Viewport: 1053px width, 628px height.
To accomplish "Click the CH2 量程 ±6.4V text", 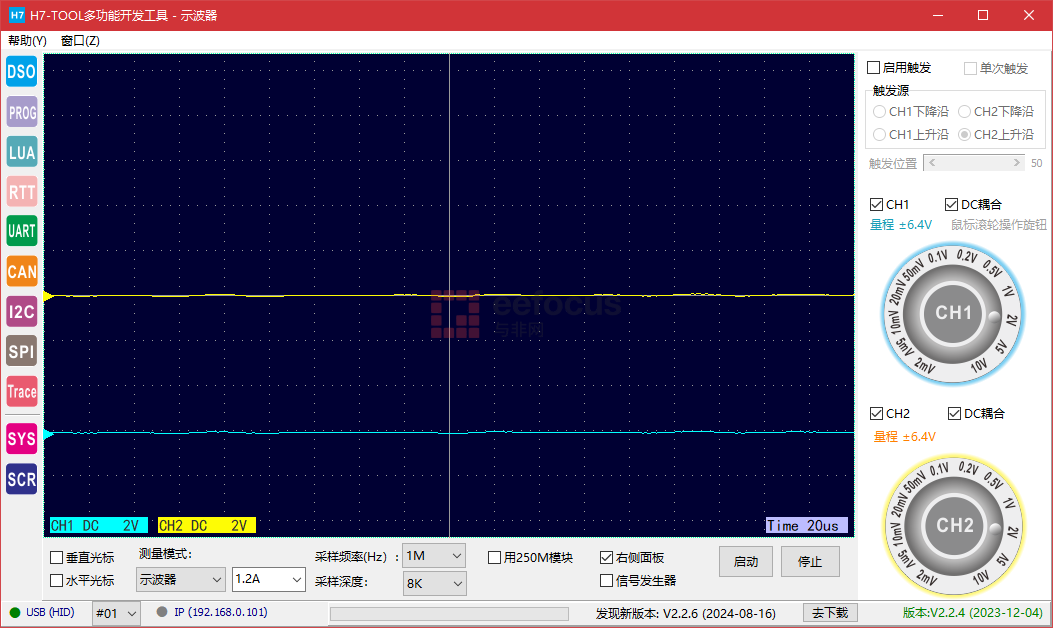I will (x=904, y=437).
